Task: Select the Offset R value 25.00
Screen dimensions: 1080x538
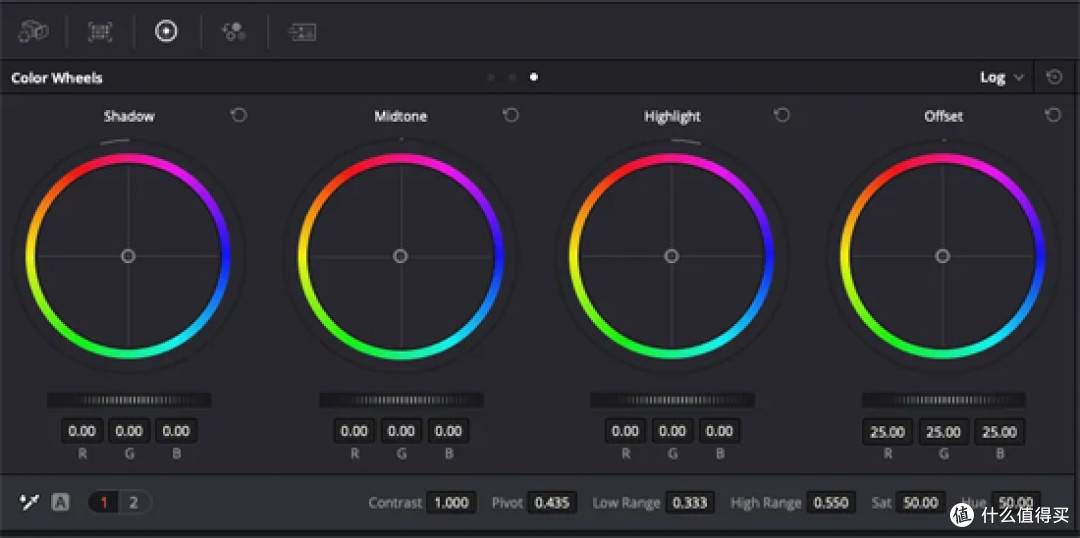Action: click(887, 432)
